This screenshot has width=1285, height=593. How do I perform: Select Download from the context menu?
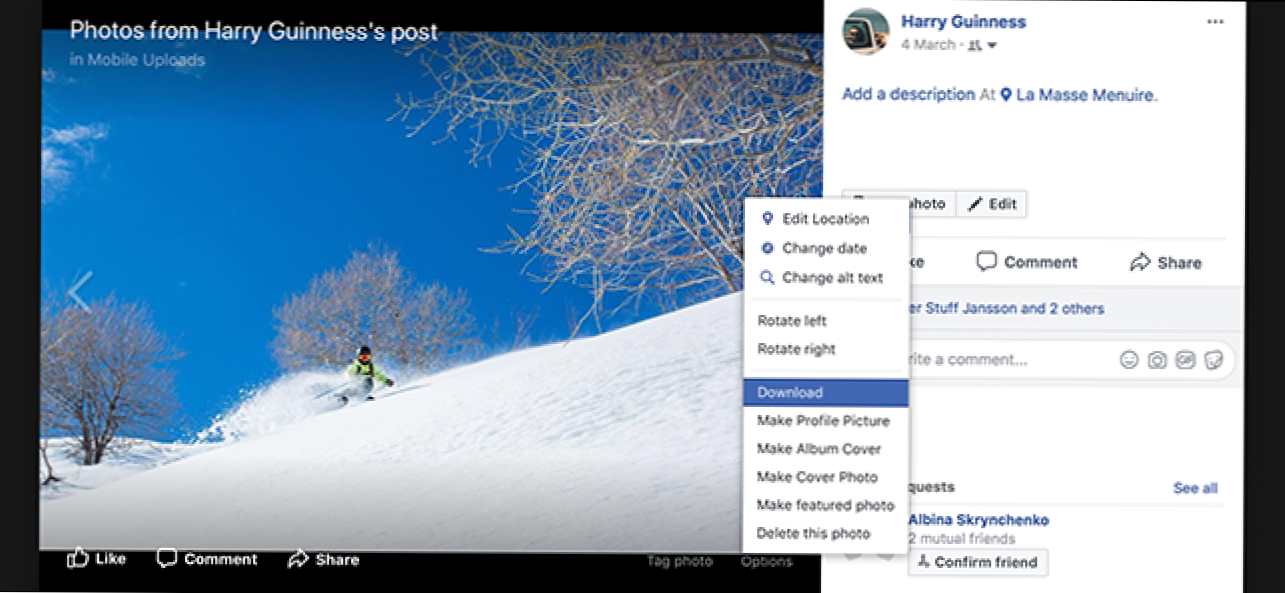(x=790, y=393)
